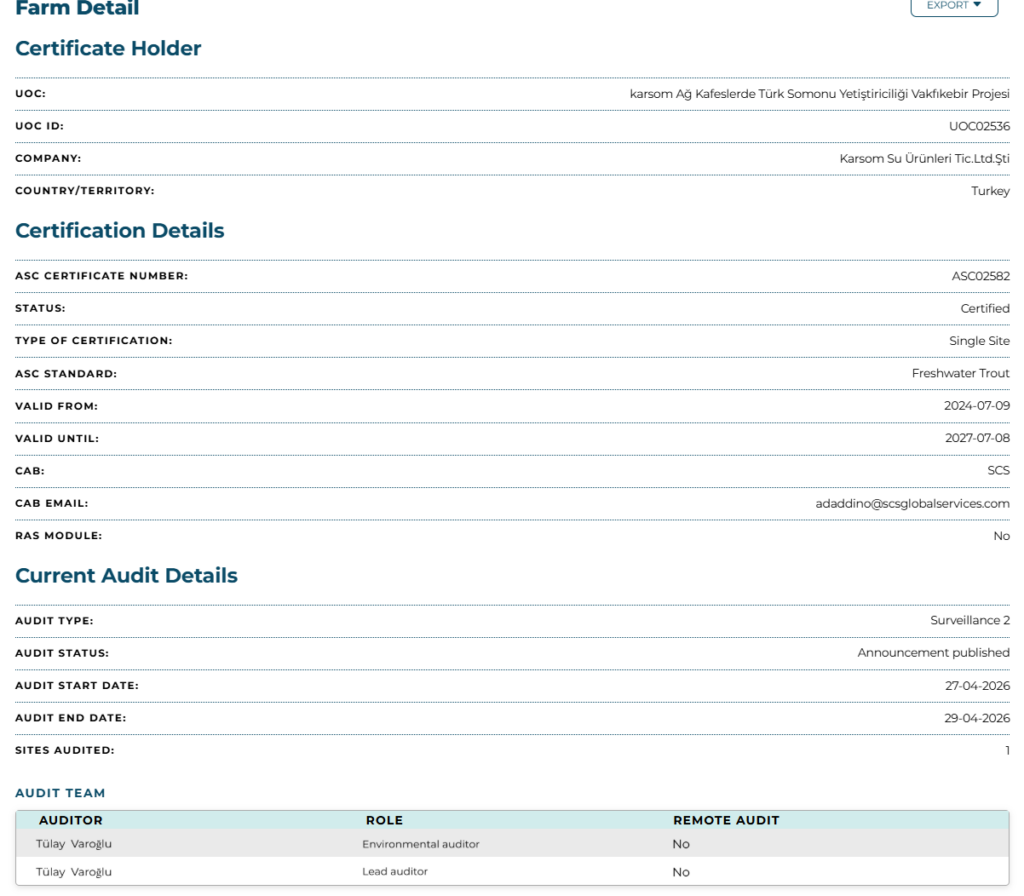Click the CAB email adaddino@scsglobalservices.com
1024x896 pixels.
coord(912,503)
